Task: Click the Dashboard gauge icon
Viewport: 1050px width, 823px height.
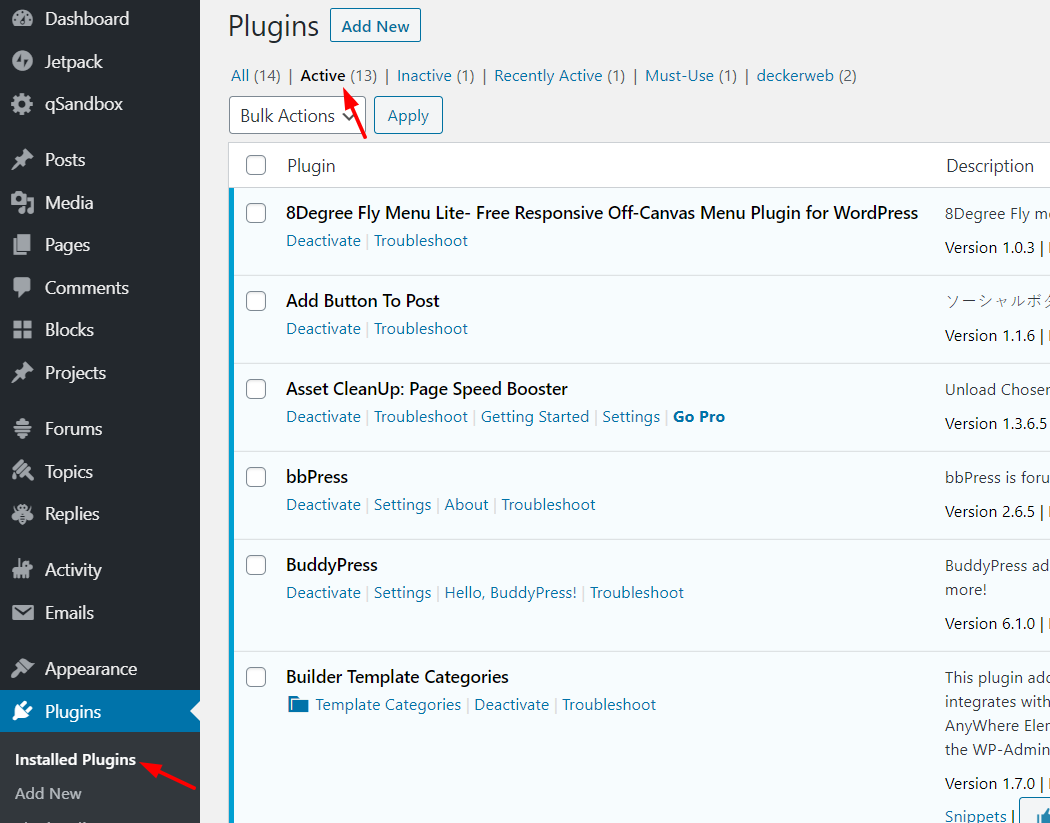Action: [x=22, y=19]
